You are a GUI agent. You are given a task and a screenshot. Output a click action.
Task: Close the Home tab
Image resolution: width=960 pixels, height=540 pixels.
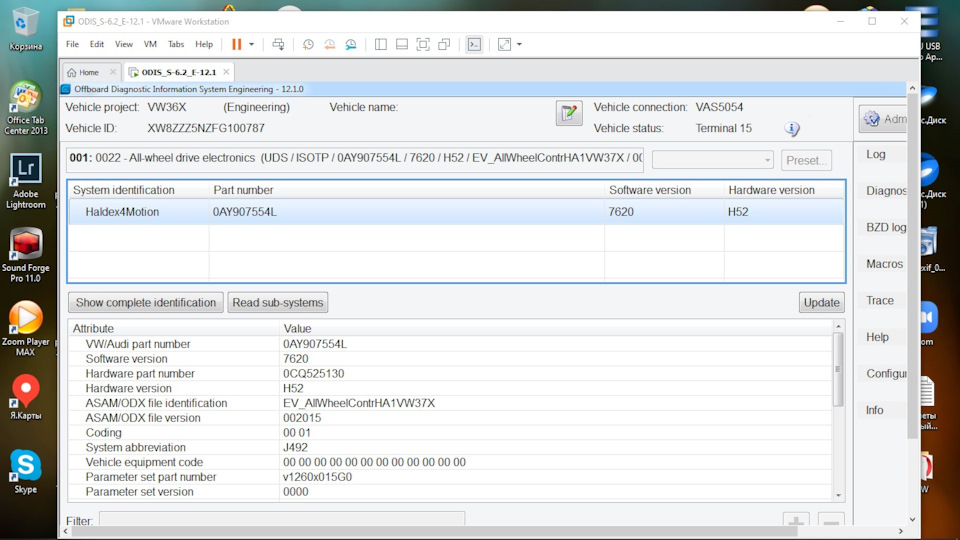pyautogui.click(x=113, y=72)
